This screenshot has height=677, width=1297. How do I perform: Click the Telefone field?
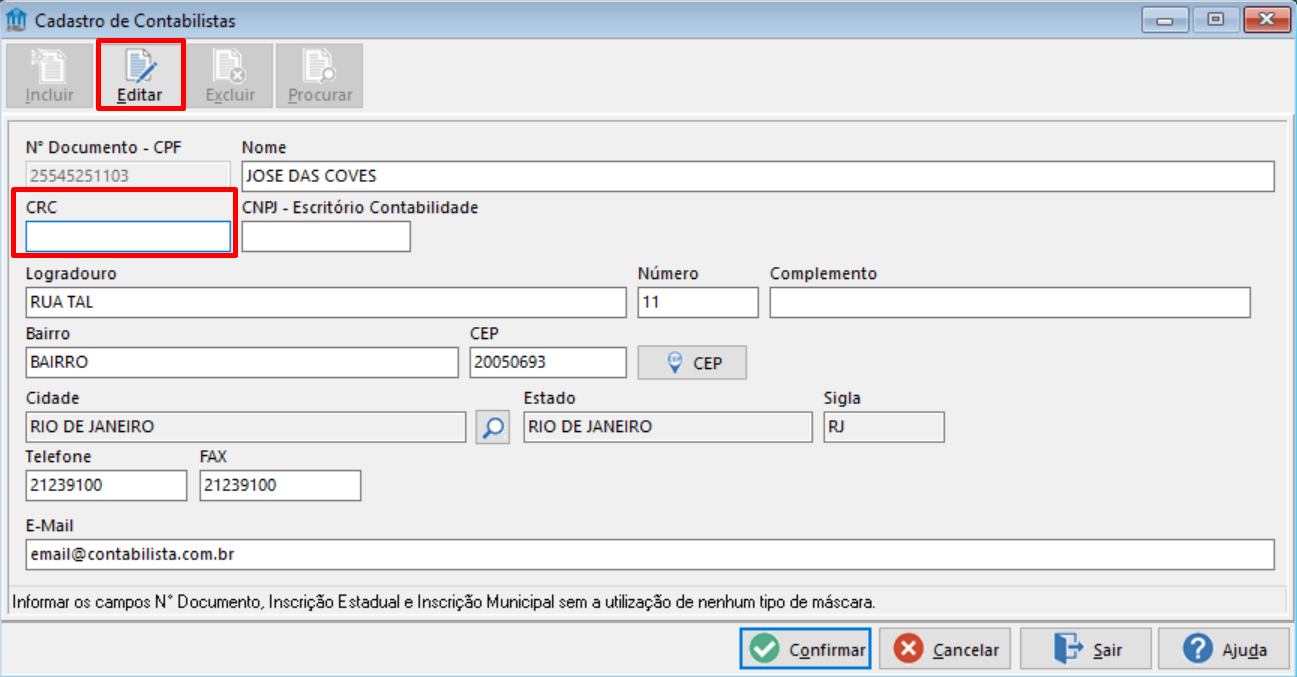coord(106,485)
